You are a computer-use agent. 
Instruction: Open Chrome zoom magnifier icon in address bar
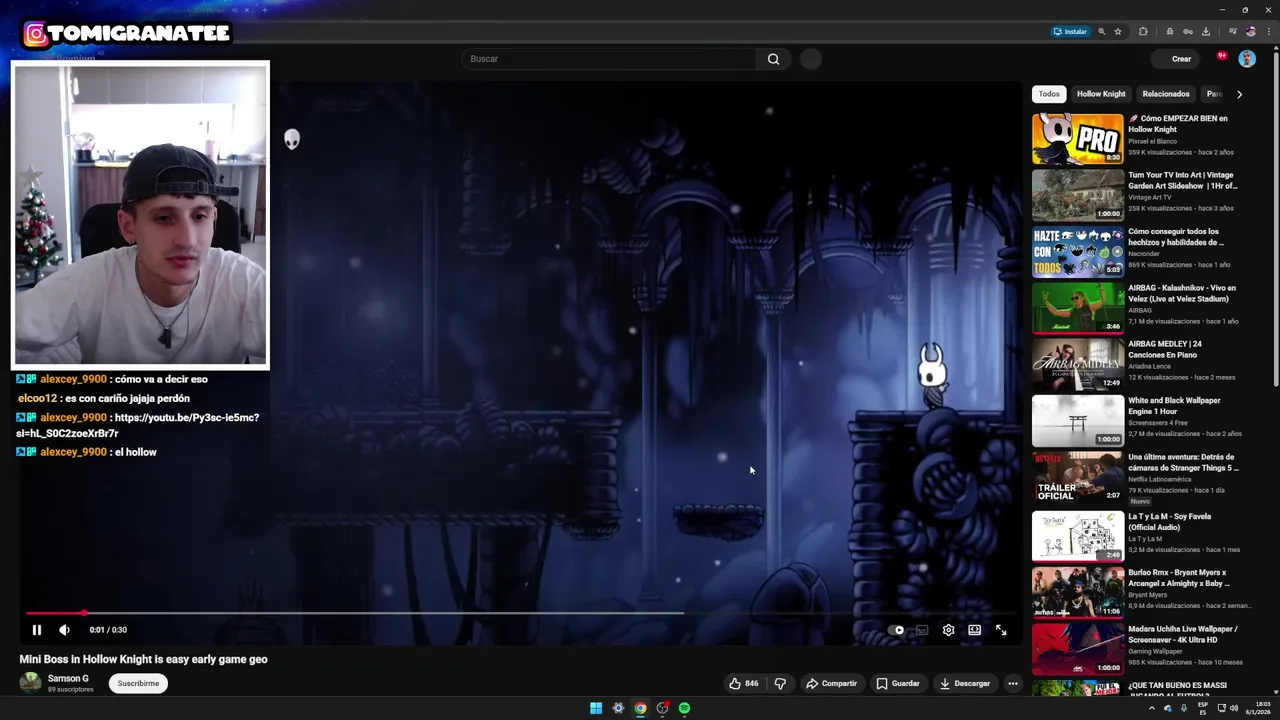click(x=1102, y=31)
